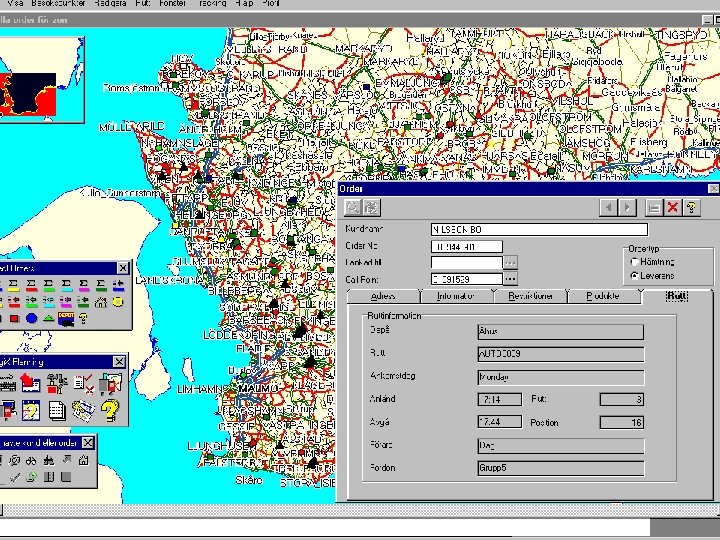Select the light green sum line tool
Viewport: 720px width, 540px height.
click(x=49, y=286)
